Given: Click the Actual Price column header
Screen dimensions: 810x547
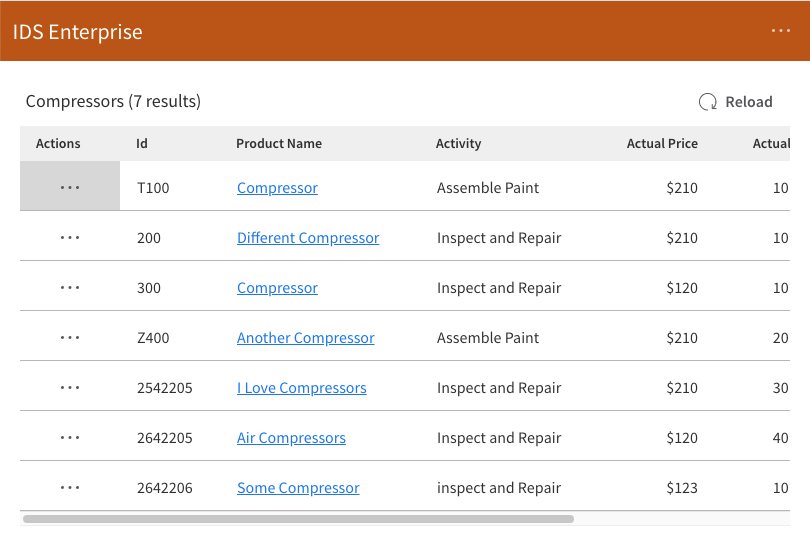Looking at the screenshot, I should click(662, 144).
